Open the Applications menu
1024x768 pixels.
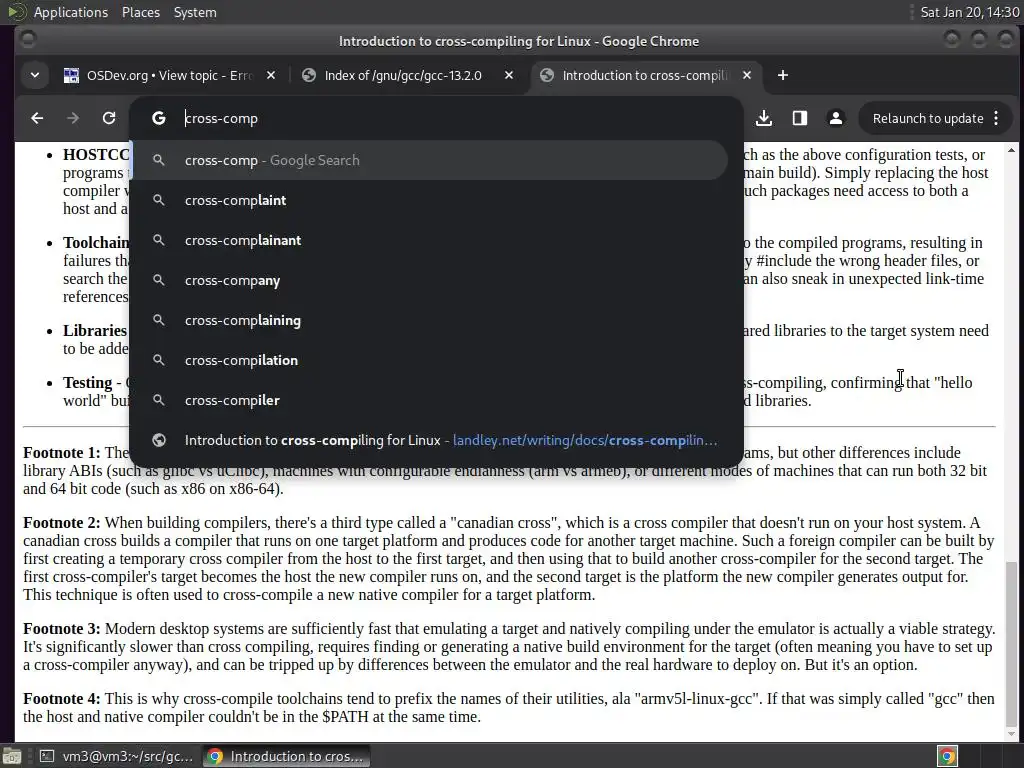pyautogui.click(x=71, y=12)
